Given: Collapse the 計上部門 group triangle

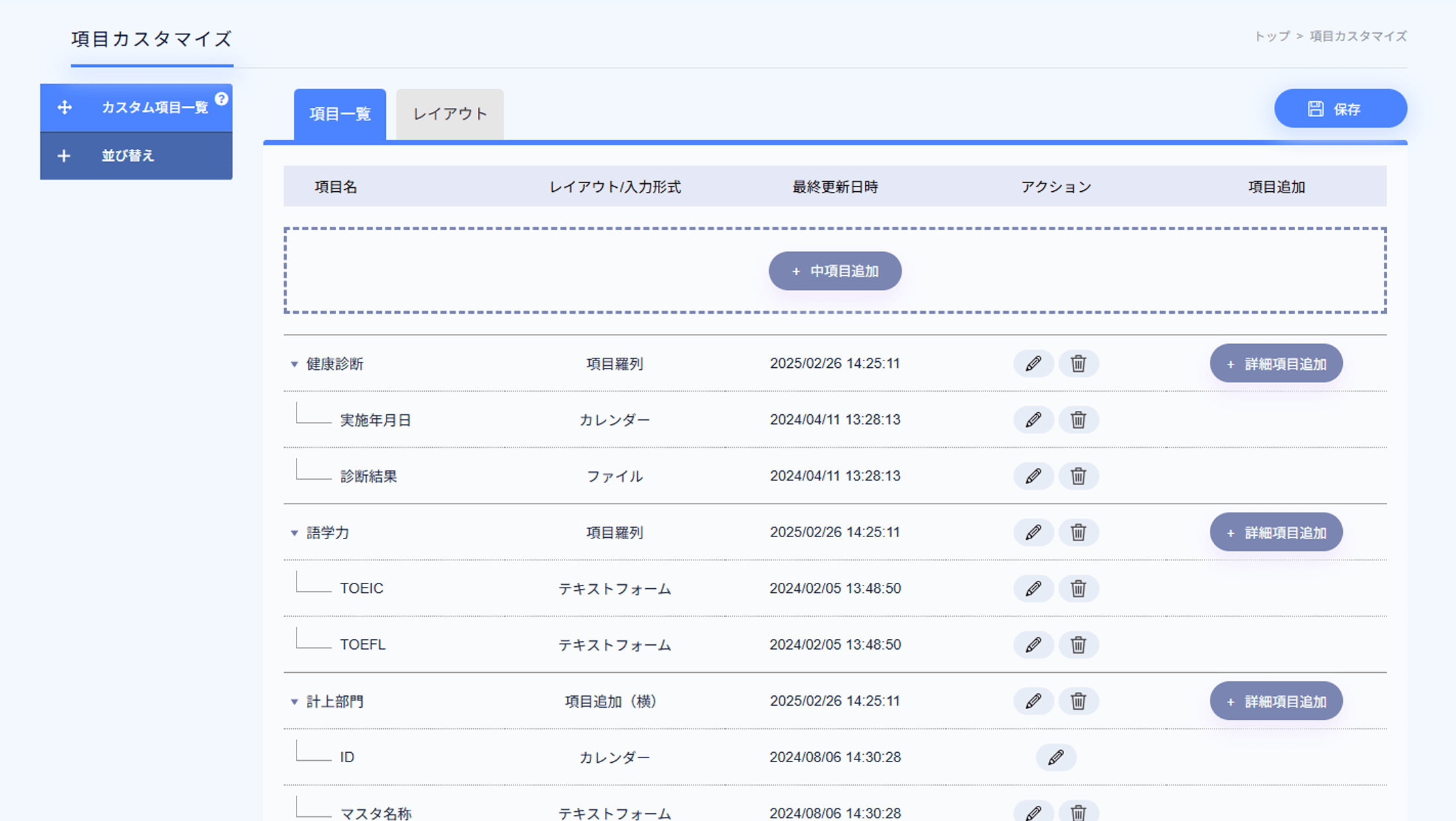Looking at the screenshot, I should [x=295, y=701].
